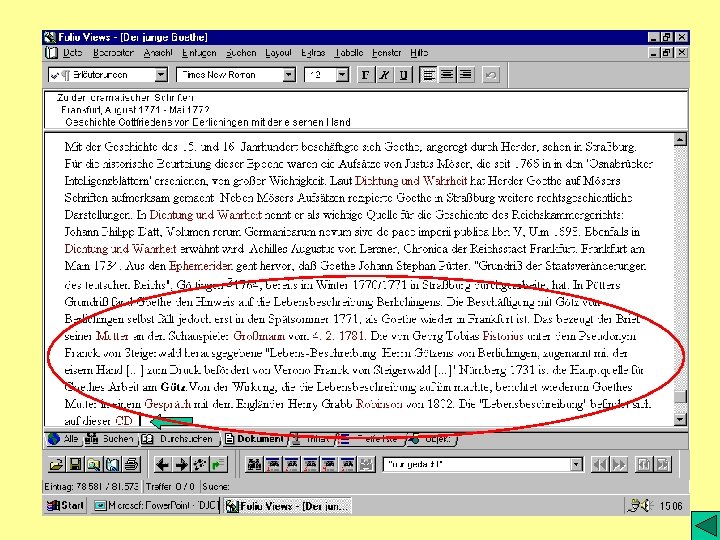Switch to the Objekt tab

click(431, 439)
